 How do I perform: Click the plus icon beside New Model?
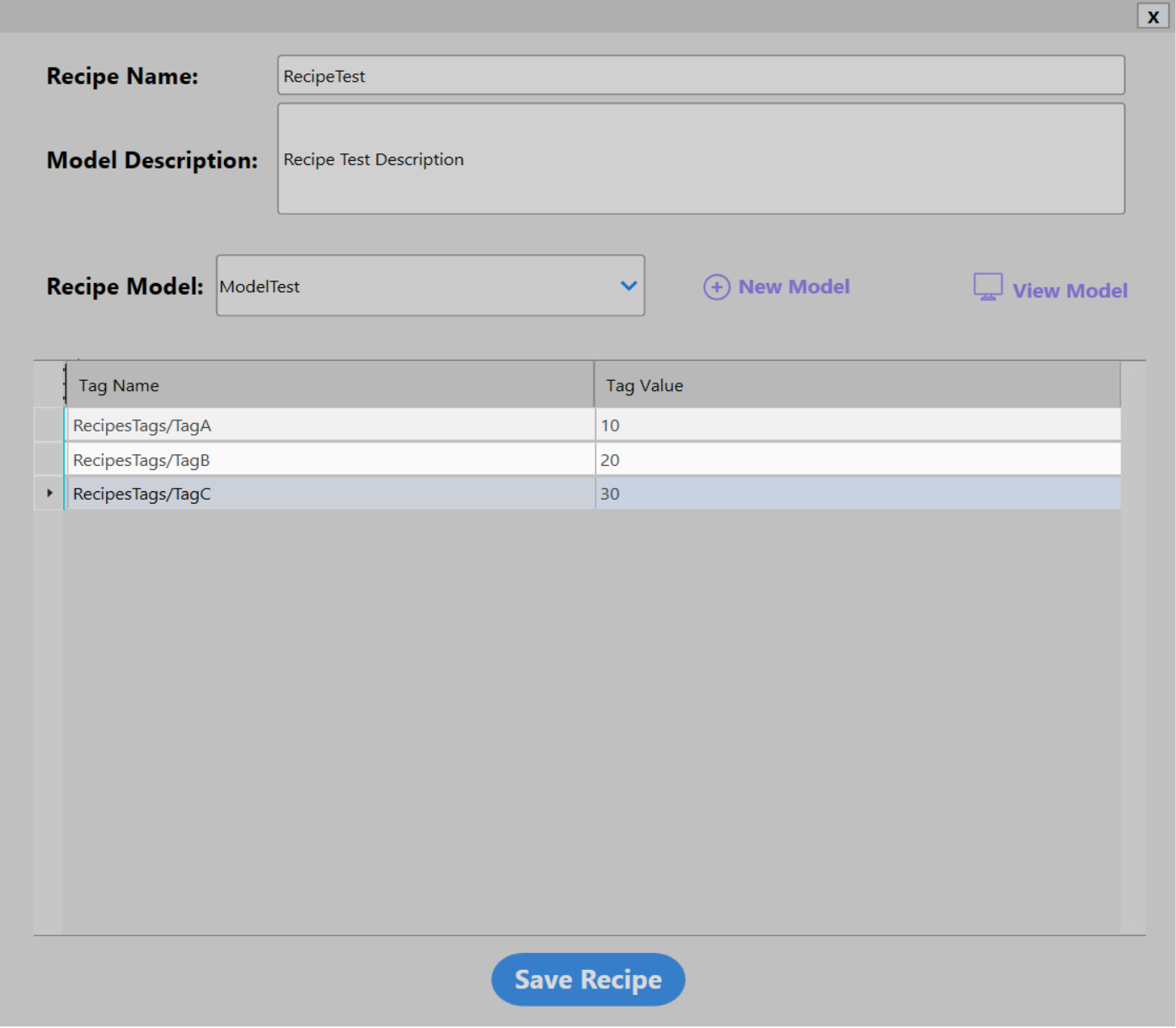coord(716,287)
